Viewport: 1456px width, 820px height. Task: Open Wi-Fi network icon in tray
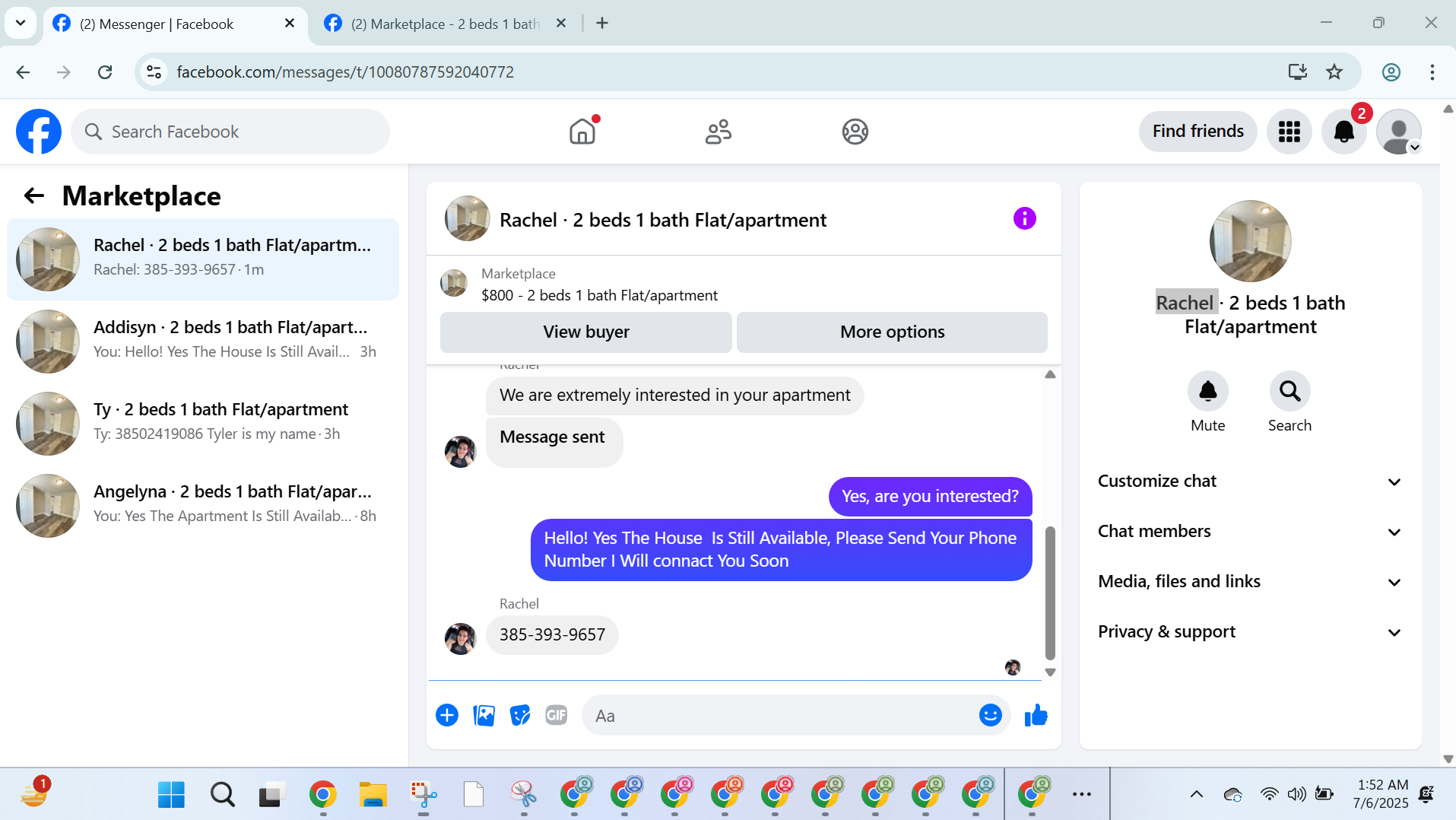(x=1269, y=795)
